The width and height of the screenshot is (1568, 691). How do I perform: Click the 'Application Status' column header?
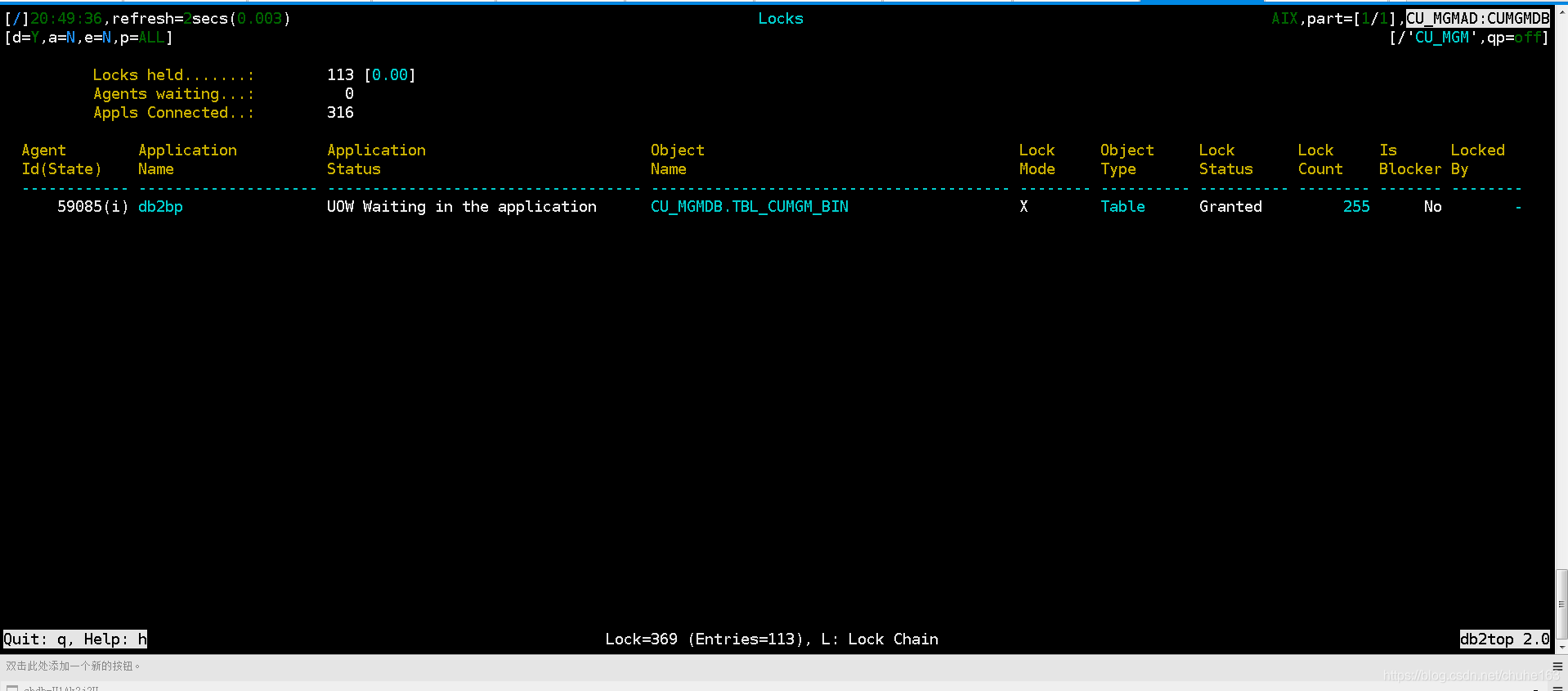coord(376,159)
